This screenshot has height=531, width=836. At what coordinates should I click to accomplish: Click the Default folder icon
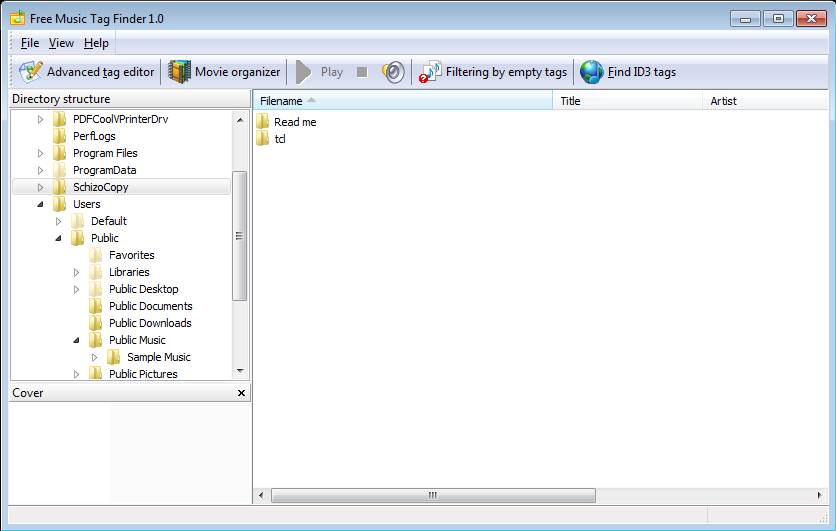point(78,221)
